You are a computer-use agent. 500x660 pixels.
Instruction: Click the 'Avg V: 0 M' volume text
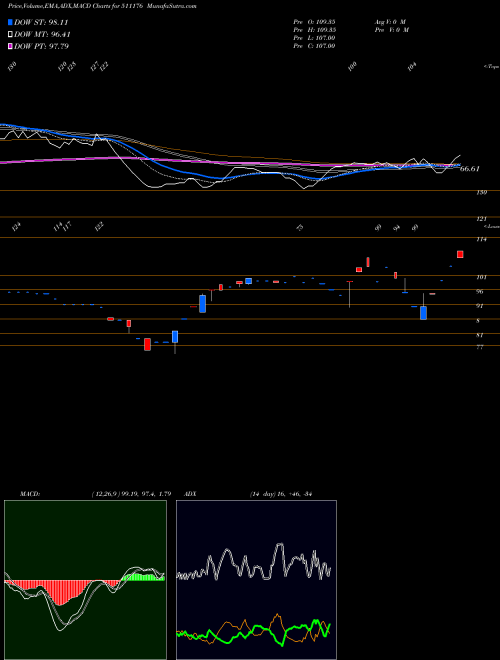(391, 21)
